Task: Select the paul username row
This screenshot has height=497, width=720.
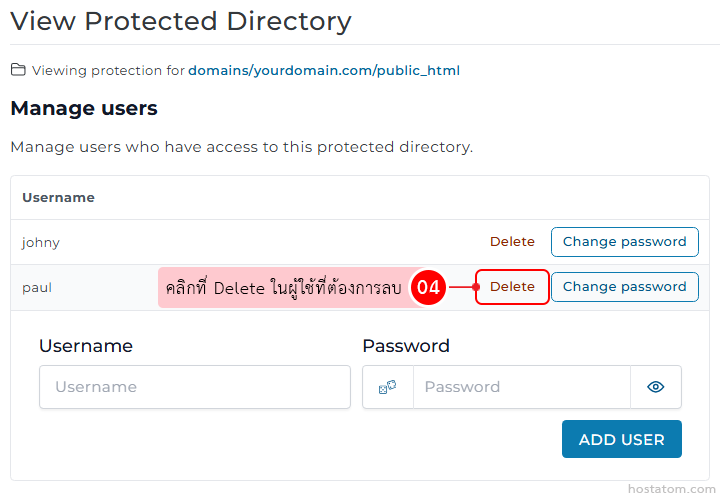Action: pos(37,287)
